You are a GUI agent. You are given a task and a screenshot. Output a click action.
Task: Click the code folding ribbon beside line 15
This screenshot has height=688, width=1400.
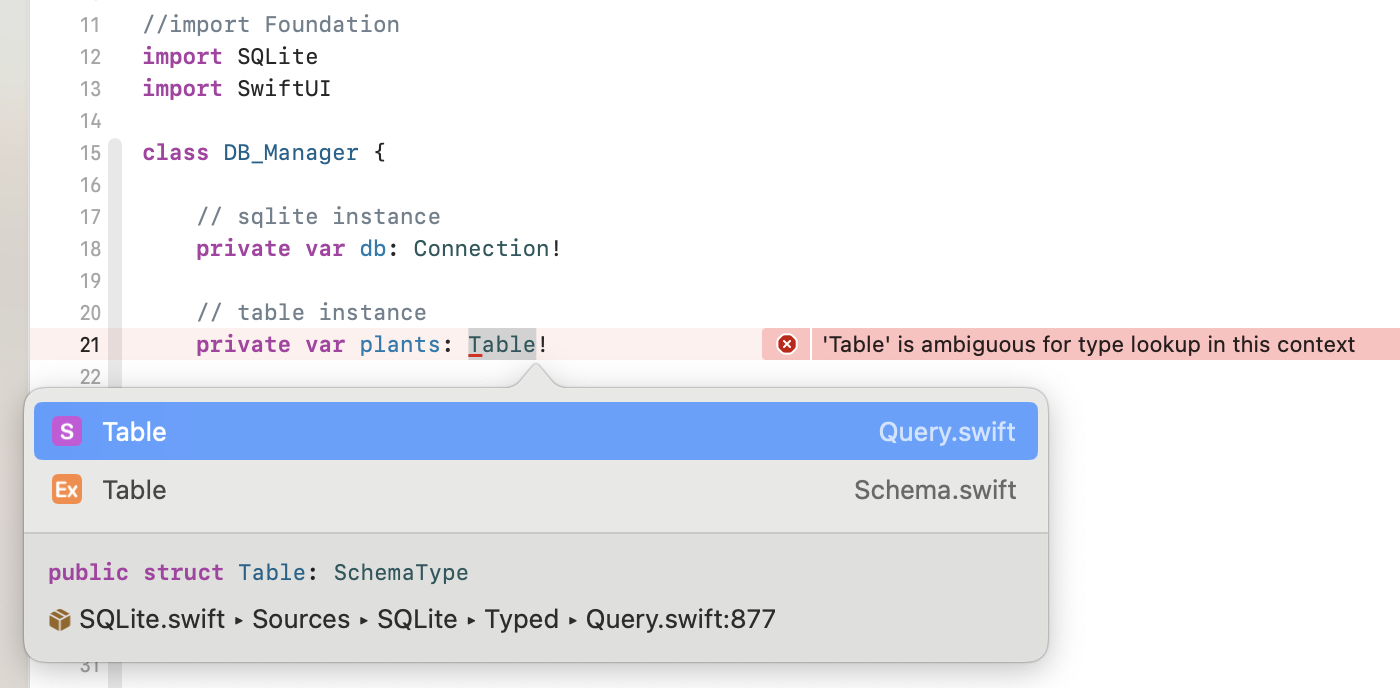click(x=115, y=152)
